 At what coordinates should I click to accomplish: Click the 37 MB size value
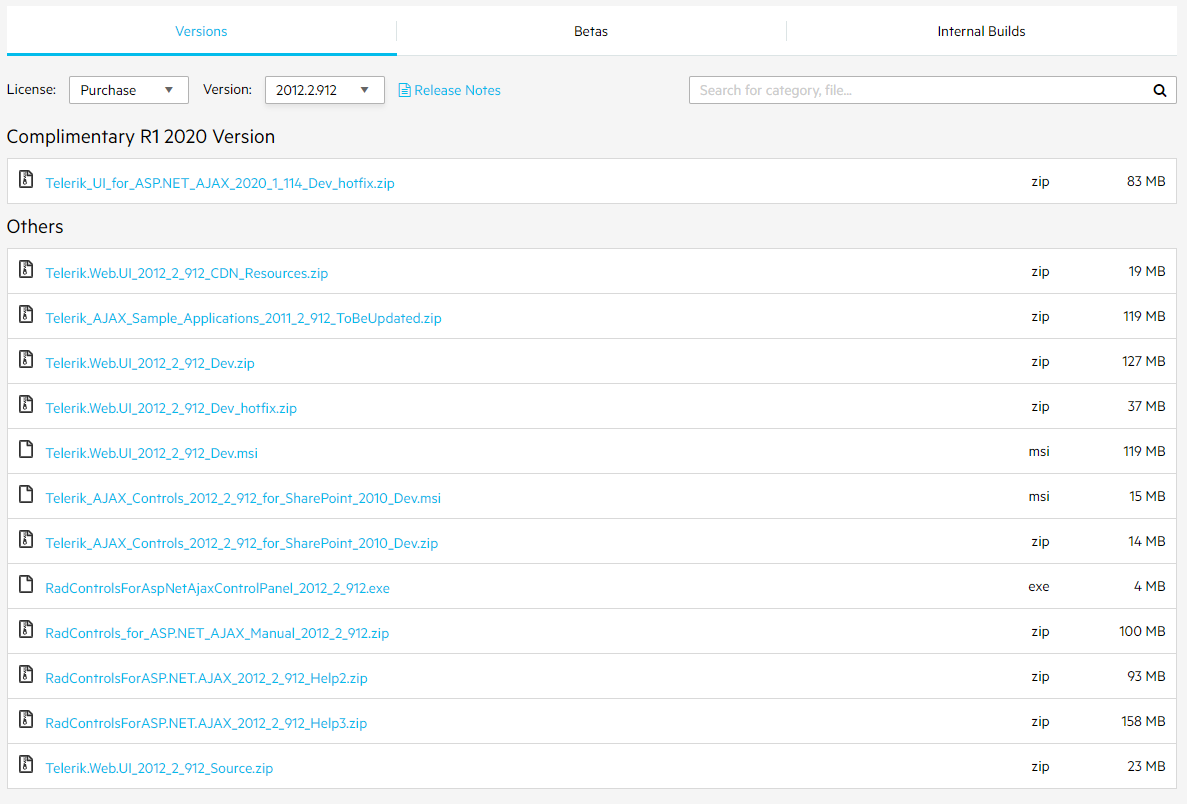tap(1146, 407)
